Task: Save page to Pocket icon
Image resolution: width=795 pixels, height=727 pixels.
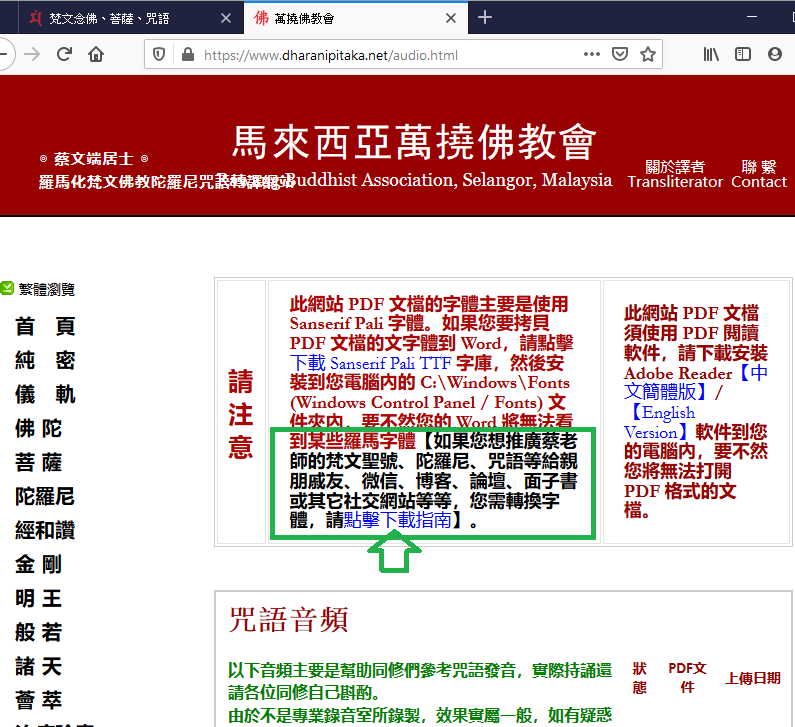Action: 620,55
